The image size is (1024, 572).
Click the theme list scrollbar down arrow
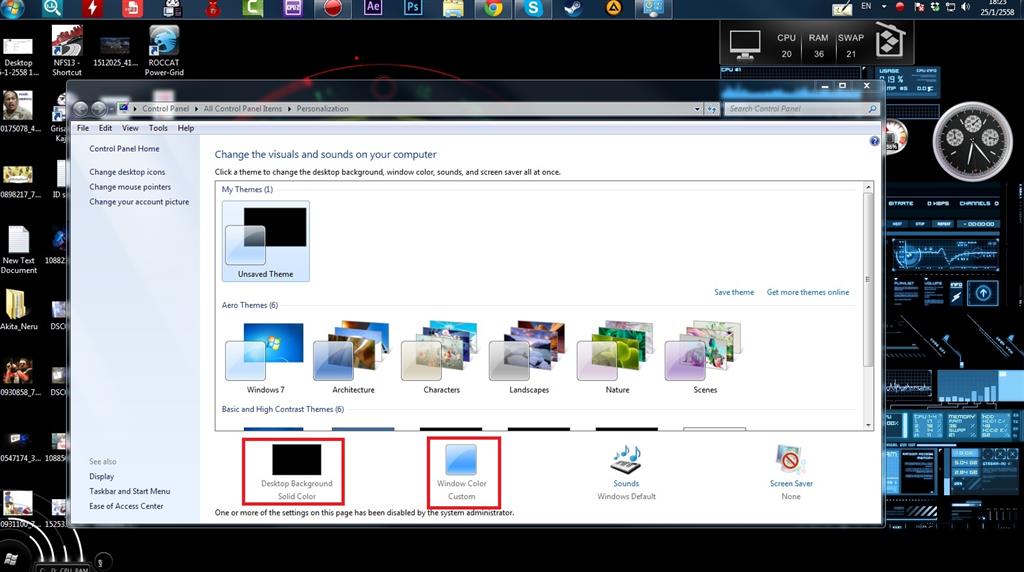coord(868,425)
